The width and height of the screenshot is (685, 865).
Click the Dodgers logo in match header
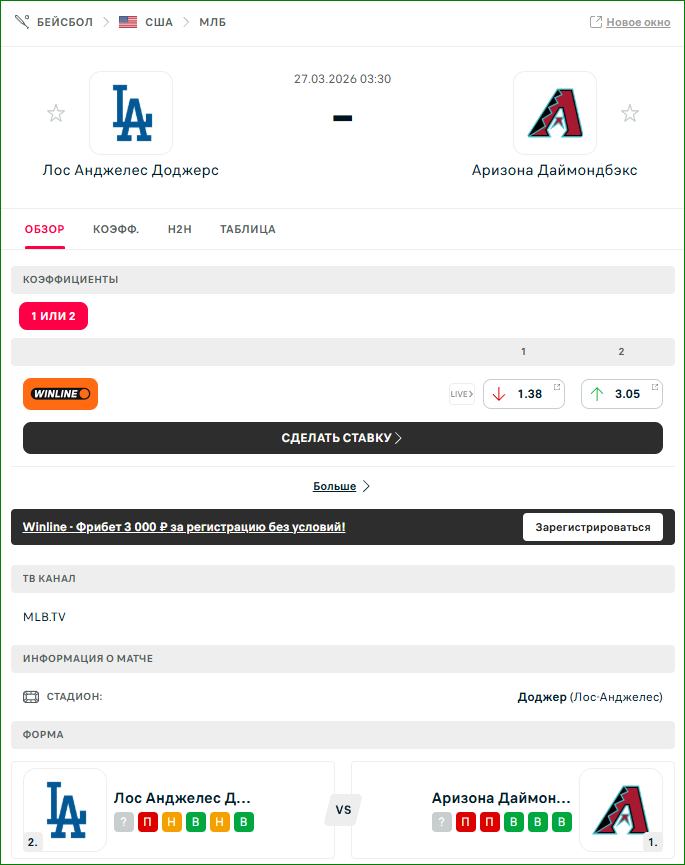point(131,113)
